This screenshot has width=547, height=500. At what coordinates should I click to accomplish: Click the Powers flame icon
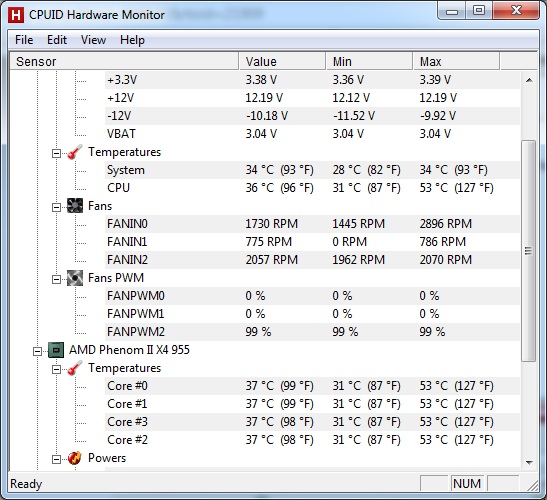(x=75, y=458)
